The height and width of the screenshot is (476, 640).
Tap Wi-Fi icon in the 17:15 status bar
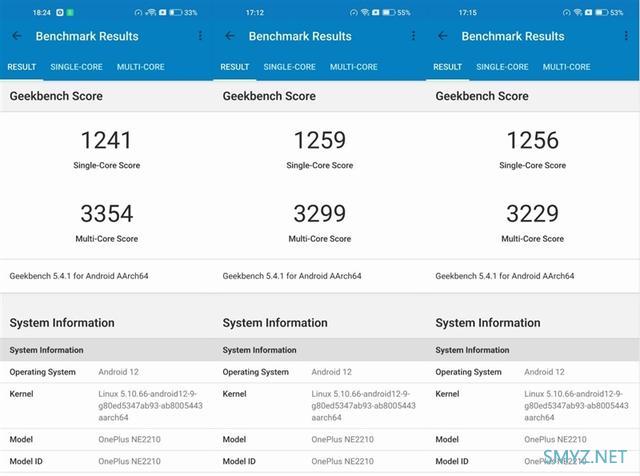(578, 13)
